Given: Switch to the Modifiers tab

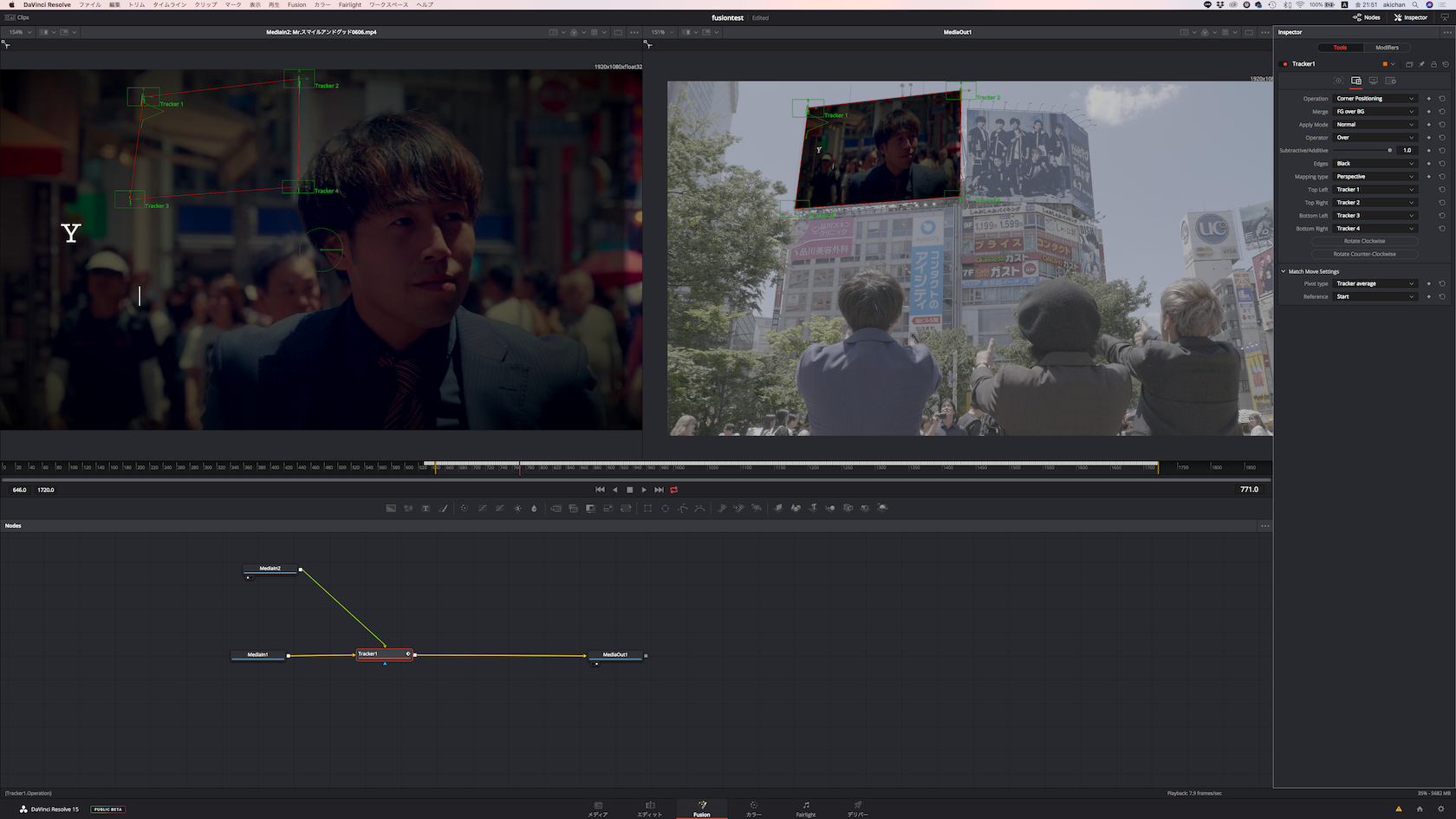Looking at the screenshot, I should tap(1387, 48).
